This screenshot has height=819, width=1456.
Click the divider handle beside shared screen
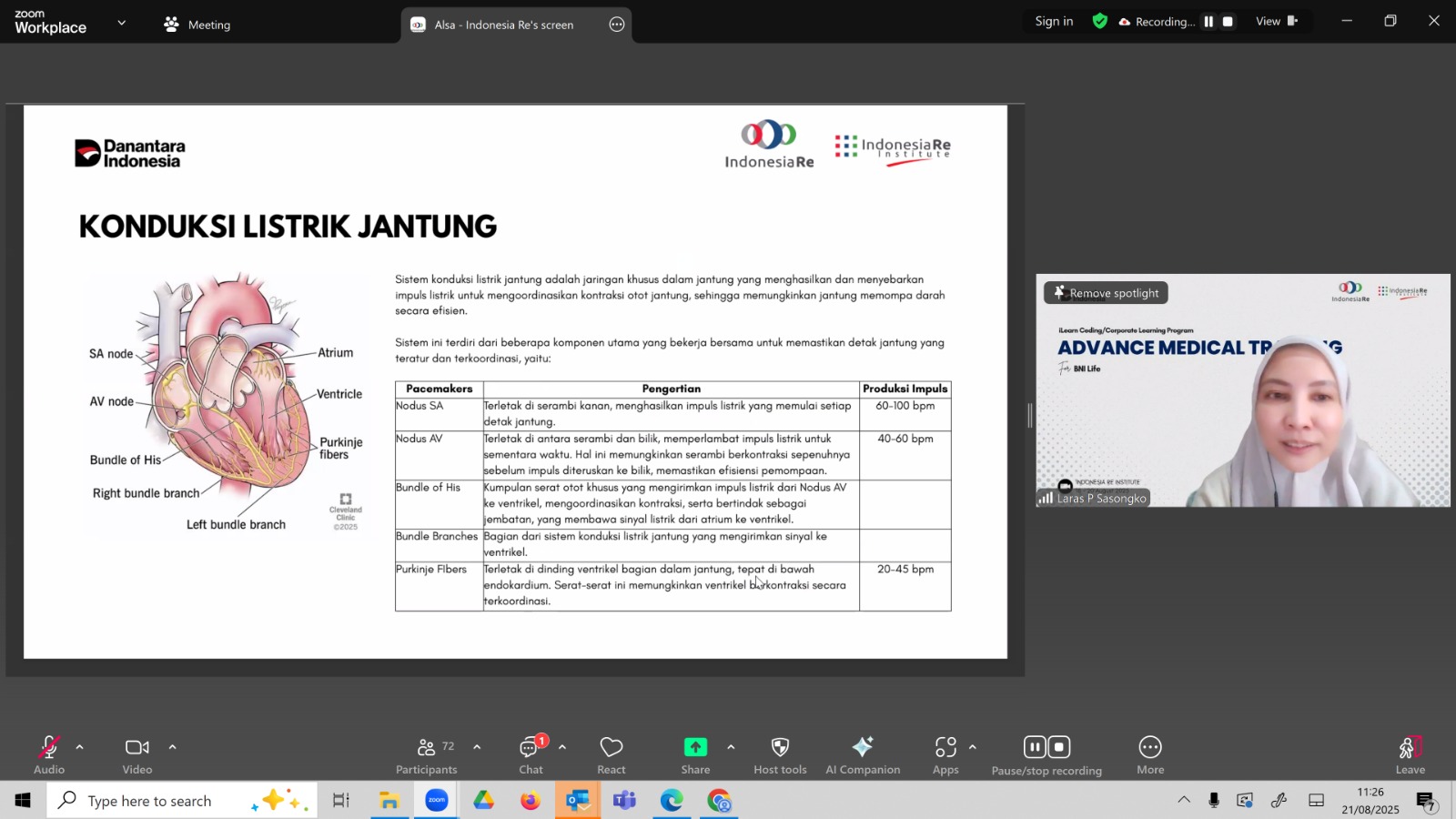click(x=1030, y=415)
